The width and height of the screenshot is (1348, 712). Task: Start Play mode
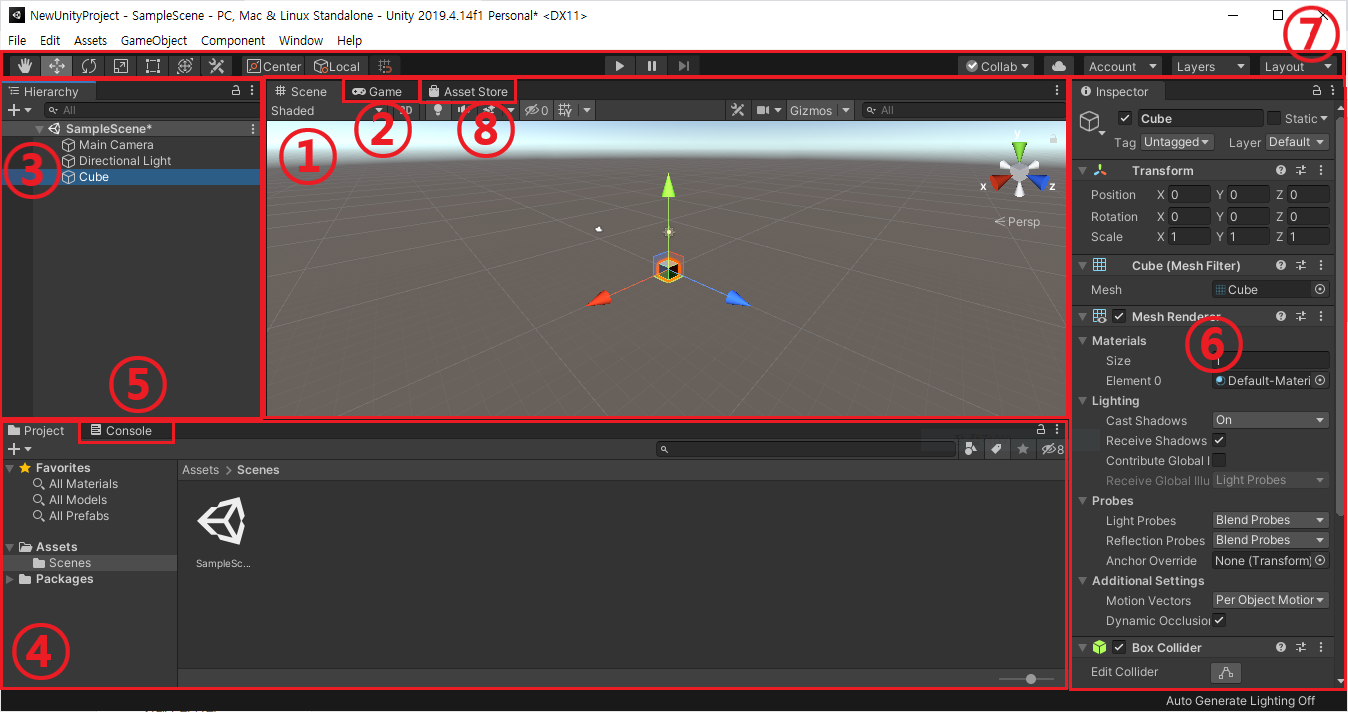620,66
